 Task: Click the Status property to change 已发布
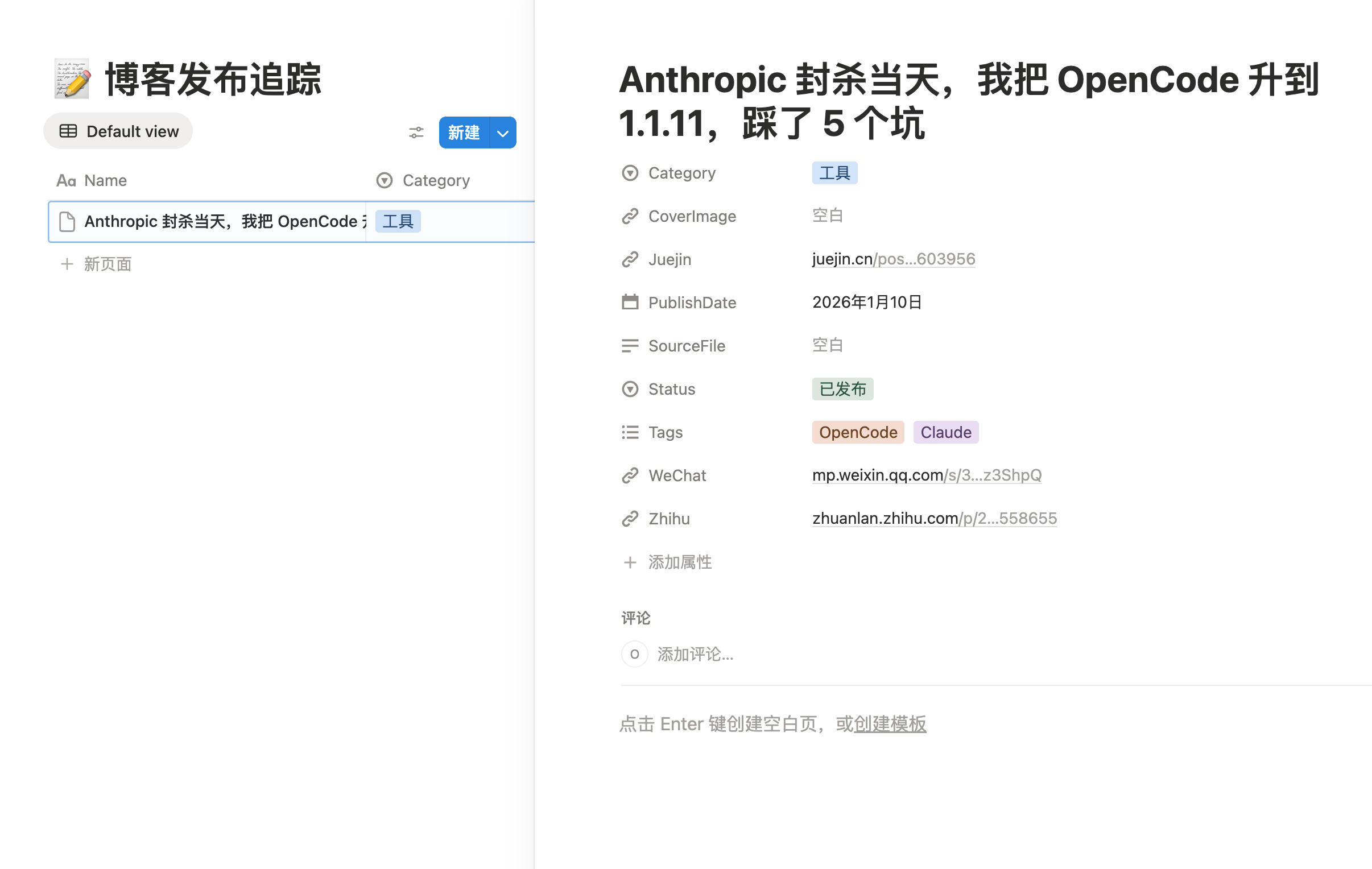click(842, 388)
